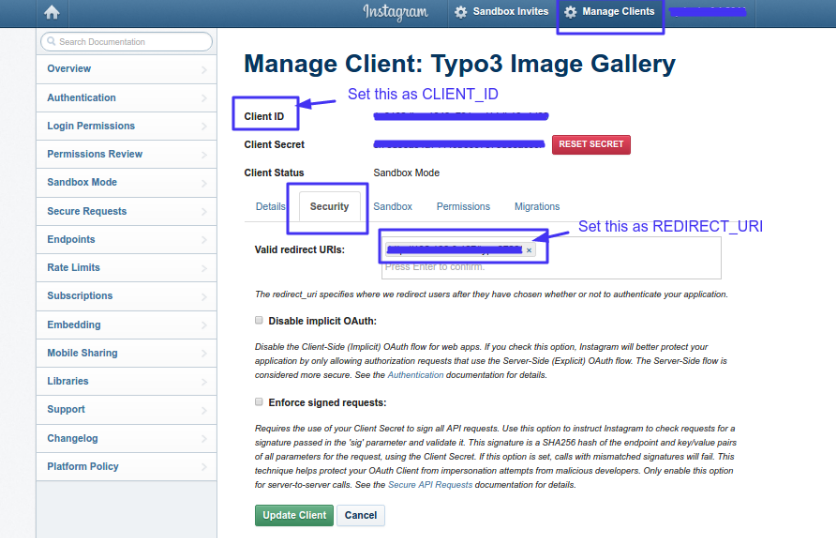Open the Secure Requests sidebar item

click(x=126, y=211)
